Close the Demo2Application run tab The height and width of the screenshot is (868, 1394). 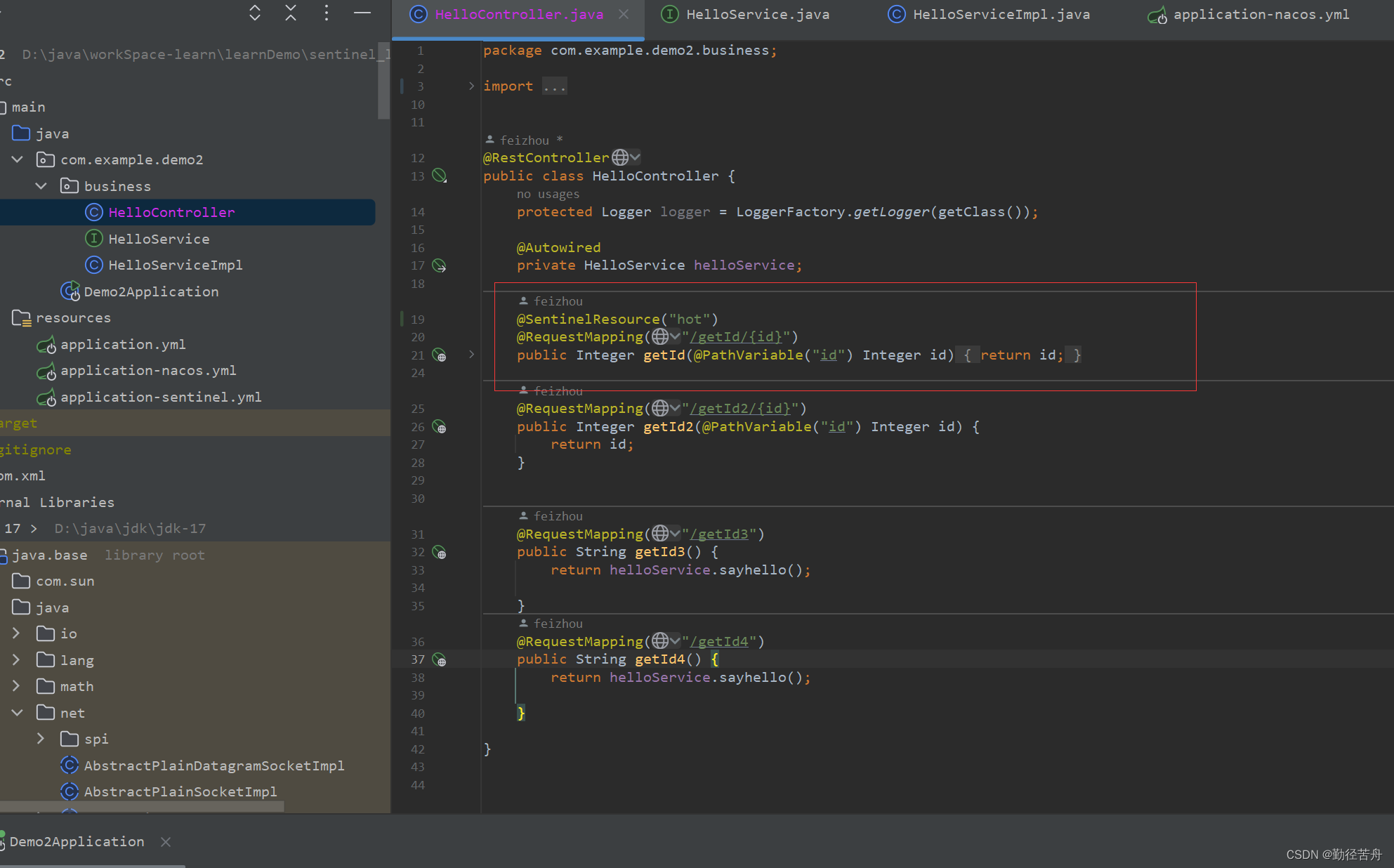[166, 841]
